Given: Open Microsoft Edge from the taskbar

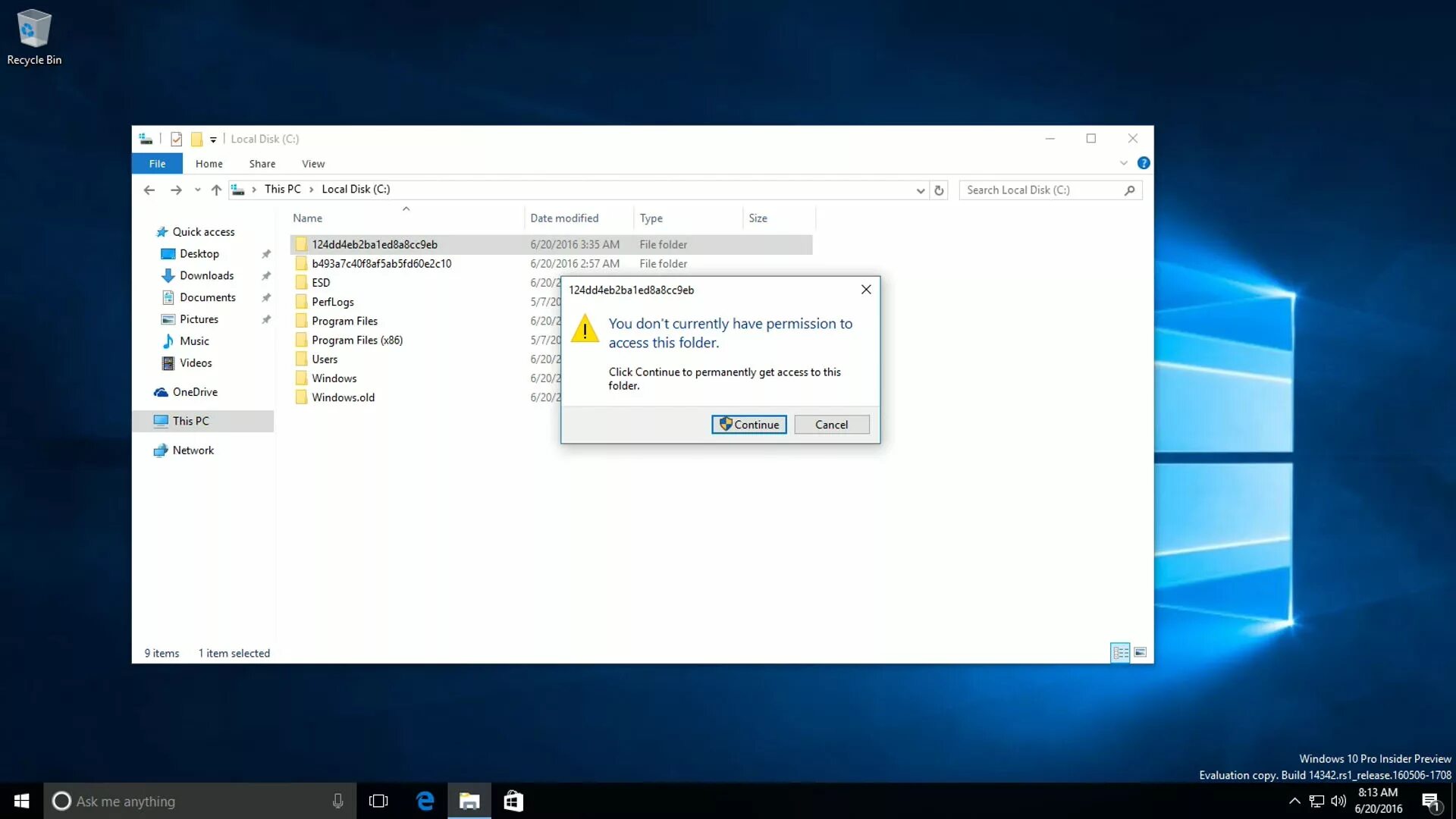Looking at the screenshot, I should click(x=425, y=801).
